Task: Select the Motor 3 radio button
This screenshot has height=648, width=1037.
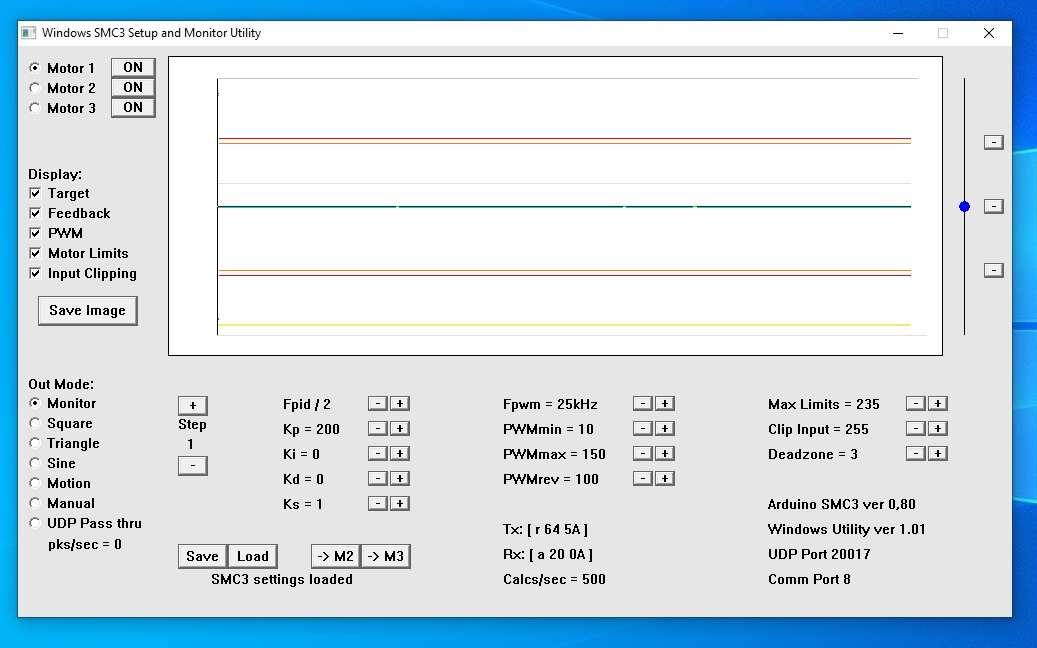Action: [34, 108]
